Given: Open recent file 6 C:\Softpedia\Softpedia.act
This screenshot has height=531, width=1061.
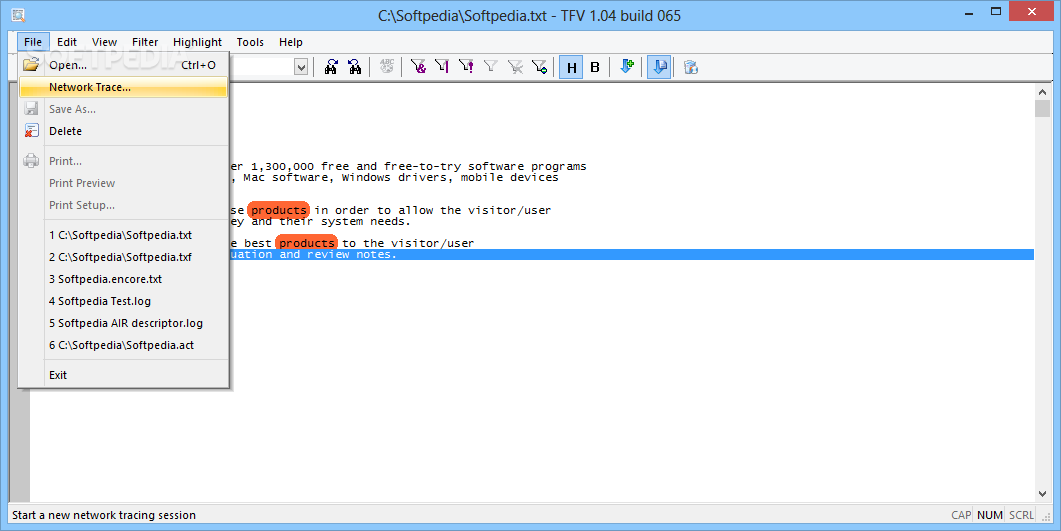Looking at the screenshot, I should (123, 345).
